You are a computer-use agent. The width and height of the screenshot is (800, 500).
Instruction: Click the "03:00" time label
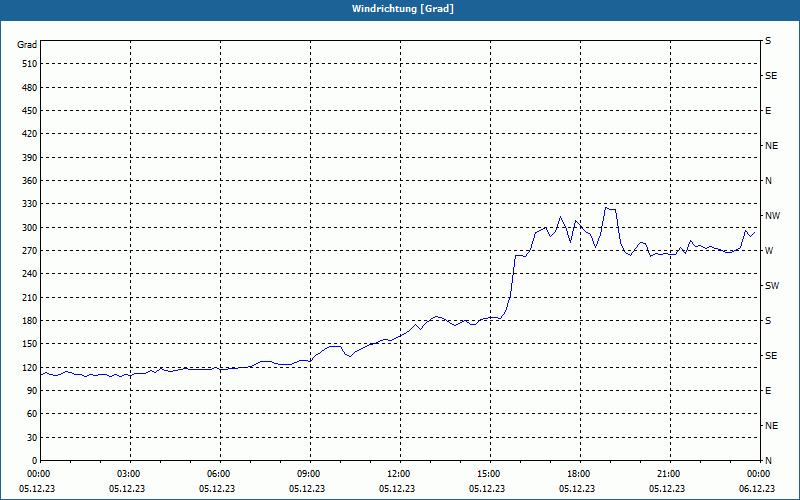128,474
